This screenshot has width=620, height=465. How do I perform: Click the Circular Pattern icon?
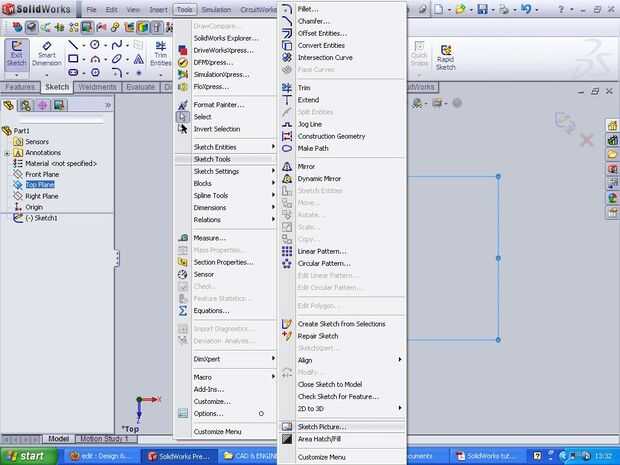pos(287,264)
